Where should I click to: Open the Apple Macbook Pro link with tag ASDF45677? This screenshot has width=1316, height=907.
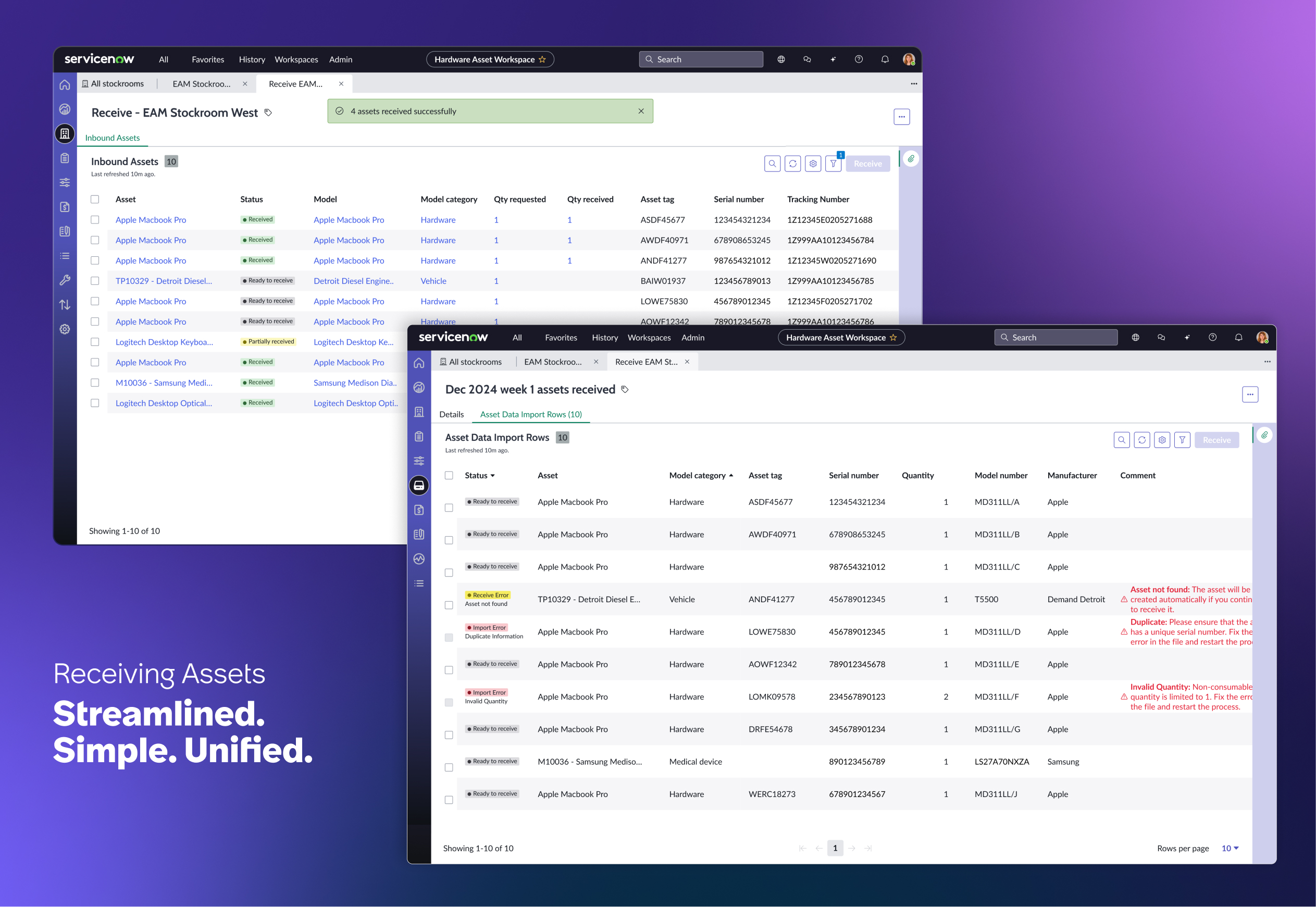point(151,220)
